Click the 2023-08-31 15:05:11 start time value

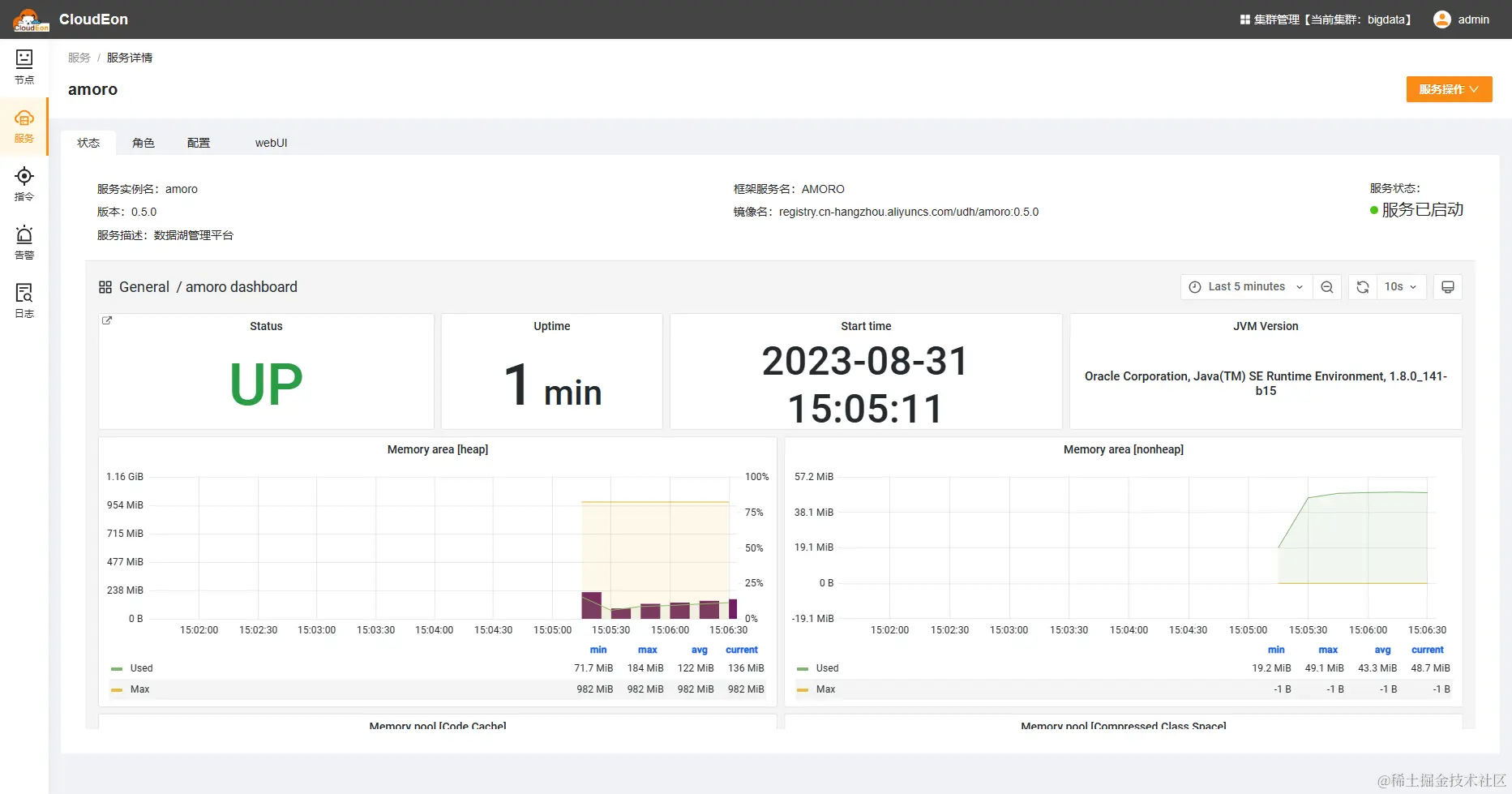coord(866,384)
